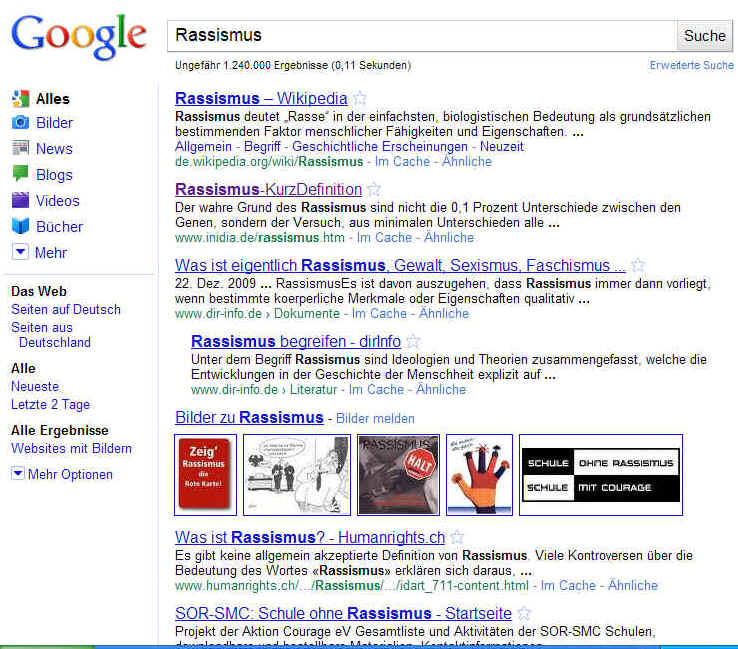Open Schule ohne Rassismus banner thumbnail

click(x=601, y=475)
